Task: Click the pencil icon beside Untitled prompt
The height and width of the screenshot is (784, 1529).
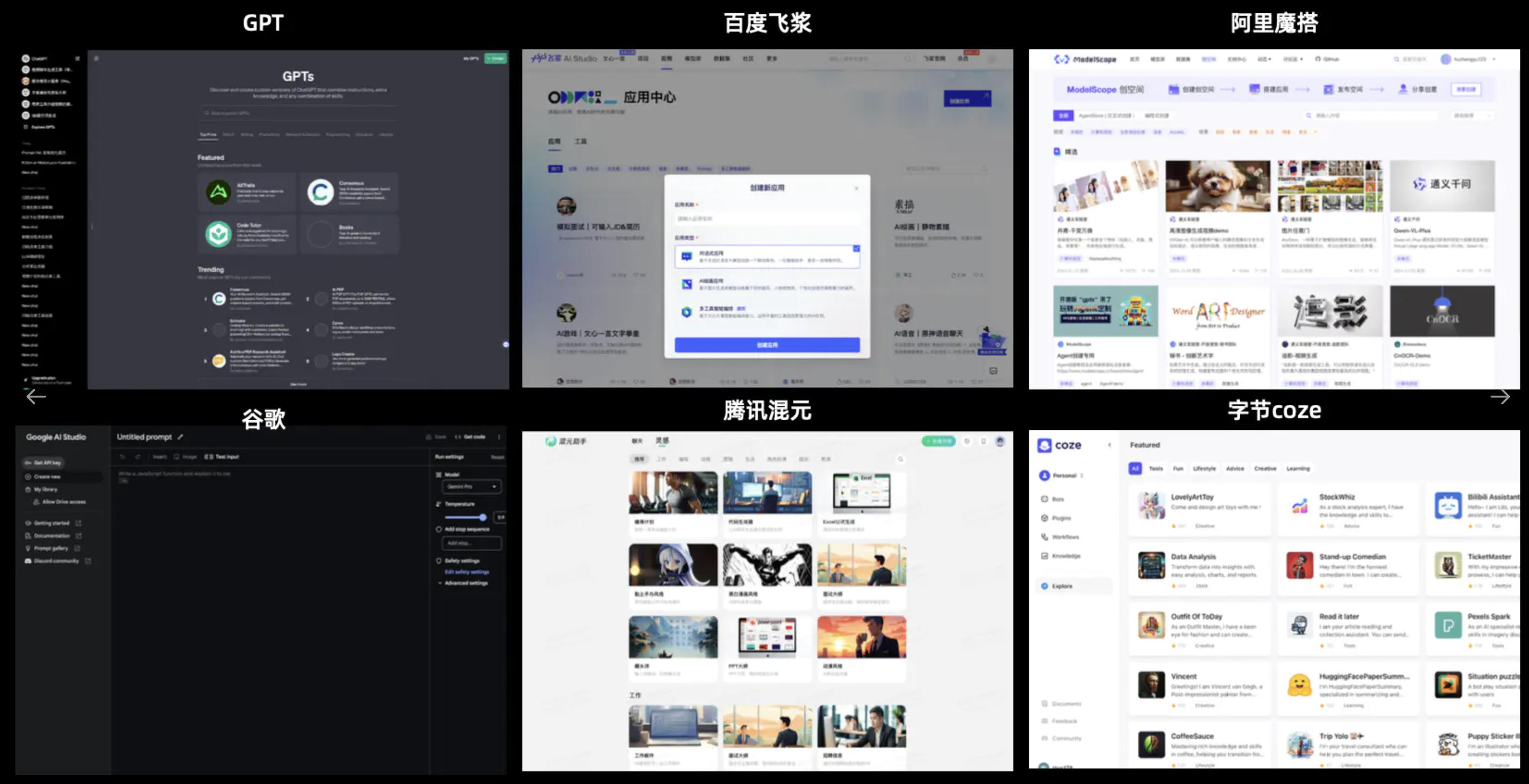Action: (181, 437)
